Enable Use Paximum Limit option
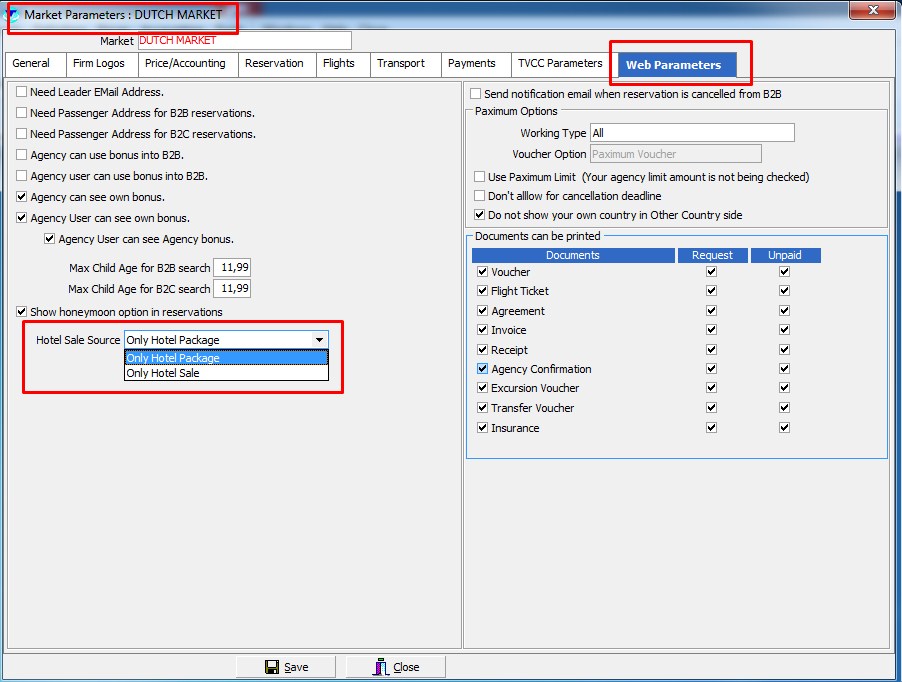Screen dimensions: 902x682 click(x=479, y=177)
